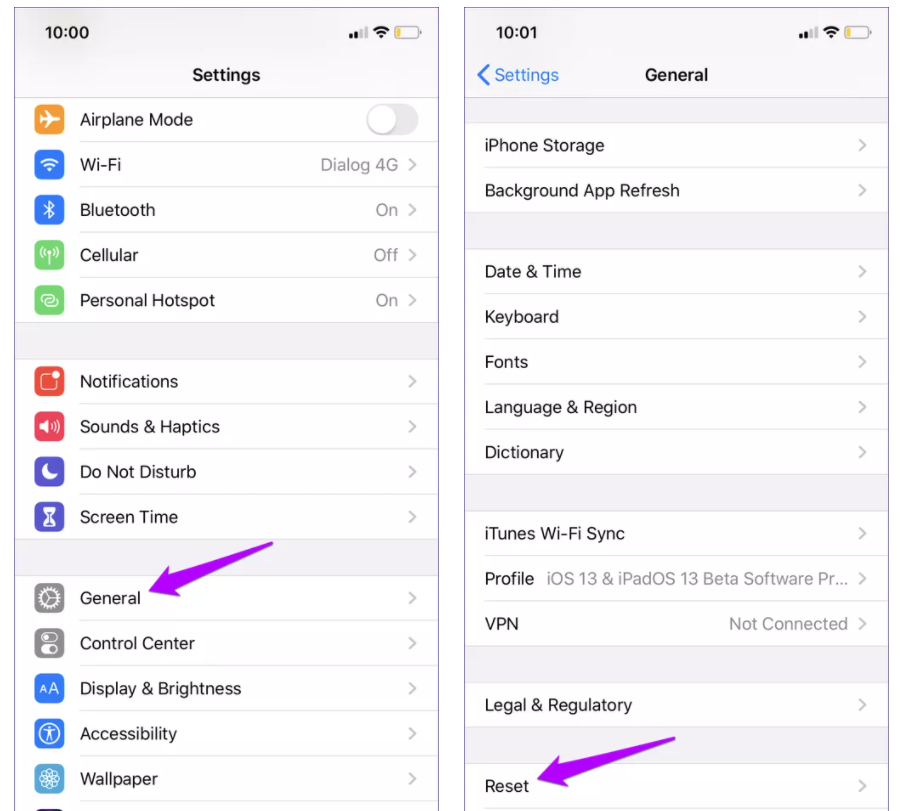Go back using the Settings back button

click(x=518, y=75)
